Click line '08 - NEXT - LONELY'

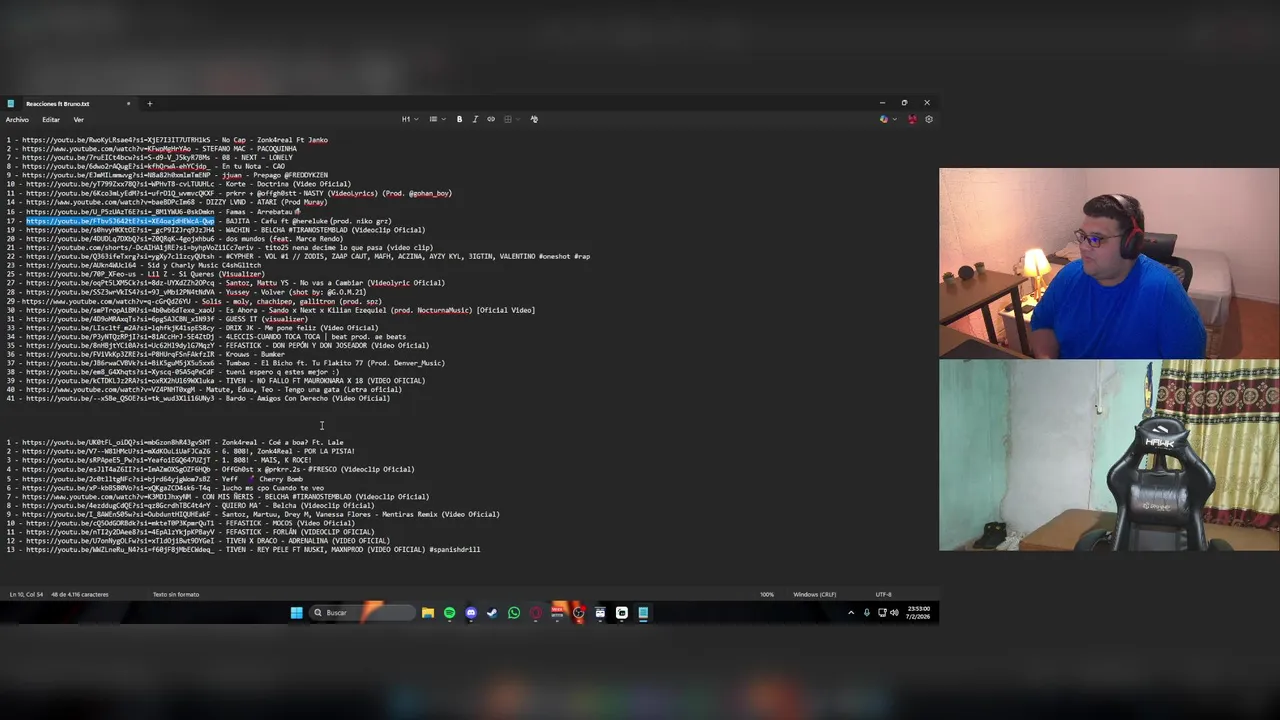point(257,158)
